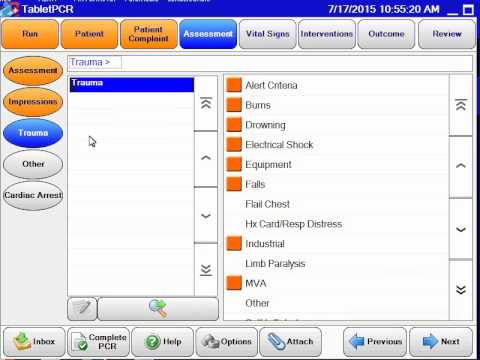Jump to top of left list
This screenshot has width=480, height=360.
point(206,103)
